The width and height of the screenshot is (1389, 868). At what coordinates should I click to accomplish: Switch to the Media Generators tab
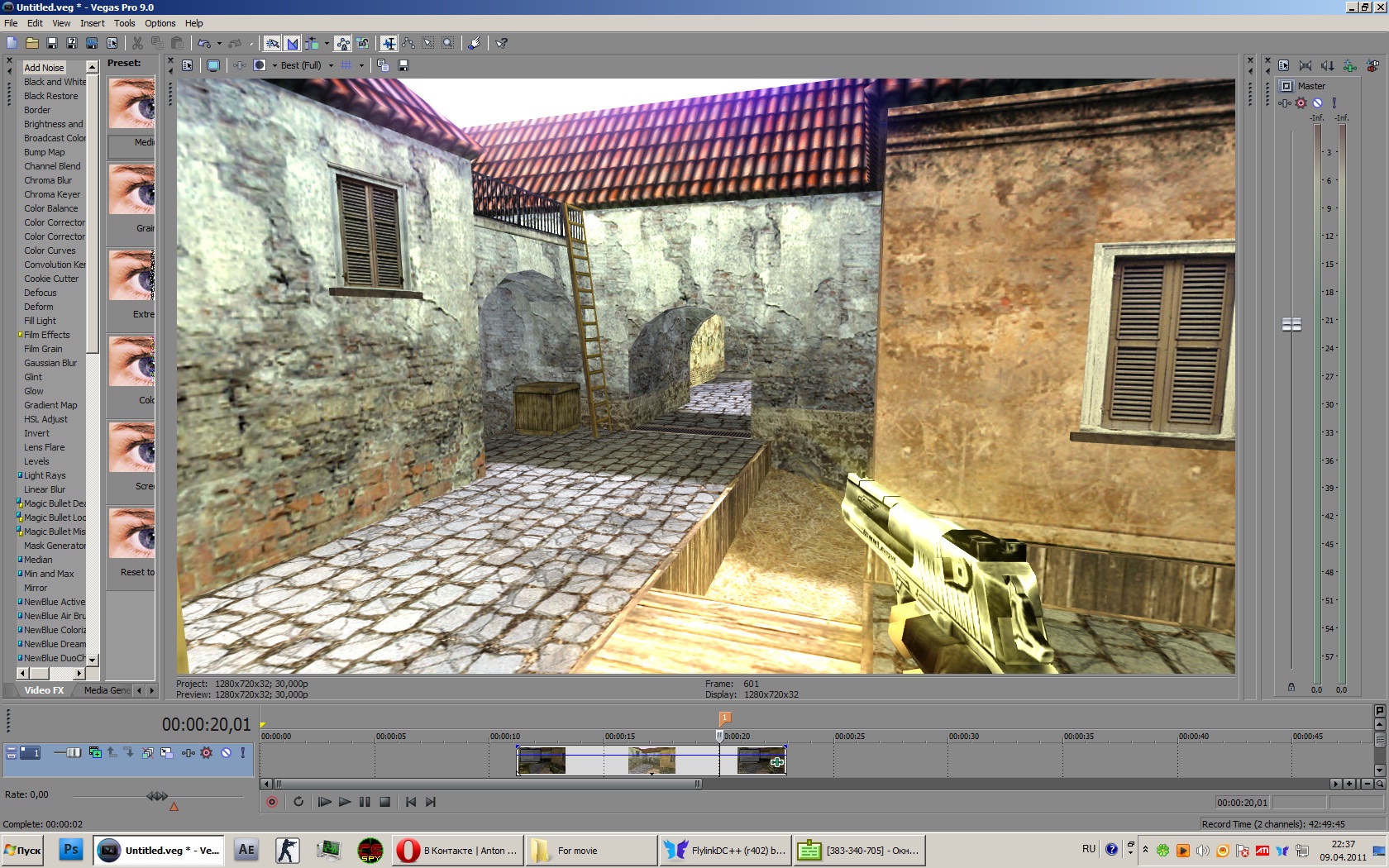click(107, 690)
